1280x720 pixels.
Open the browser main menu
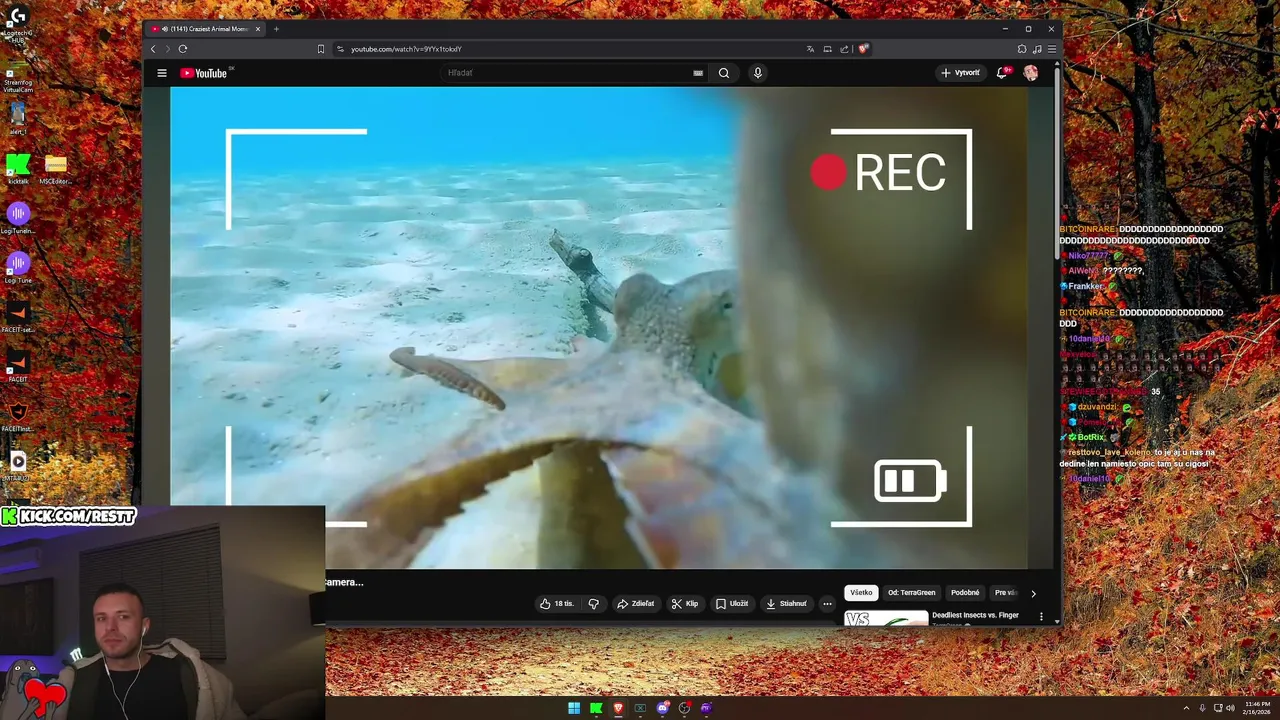1051,49
